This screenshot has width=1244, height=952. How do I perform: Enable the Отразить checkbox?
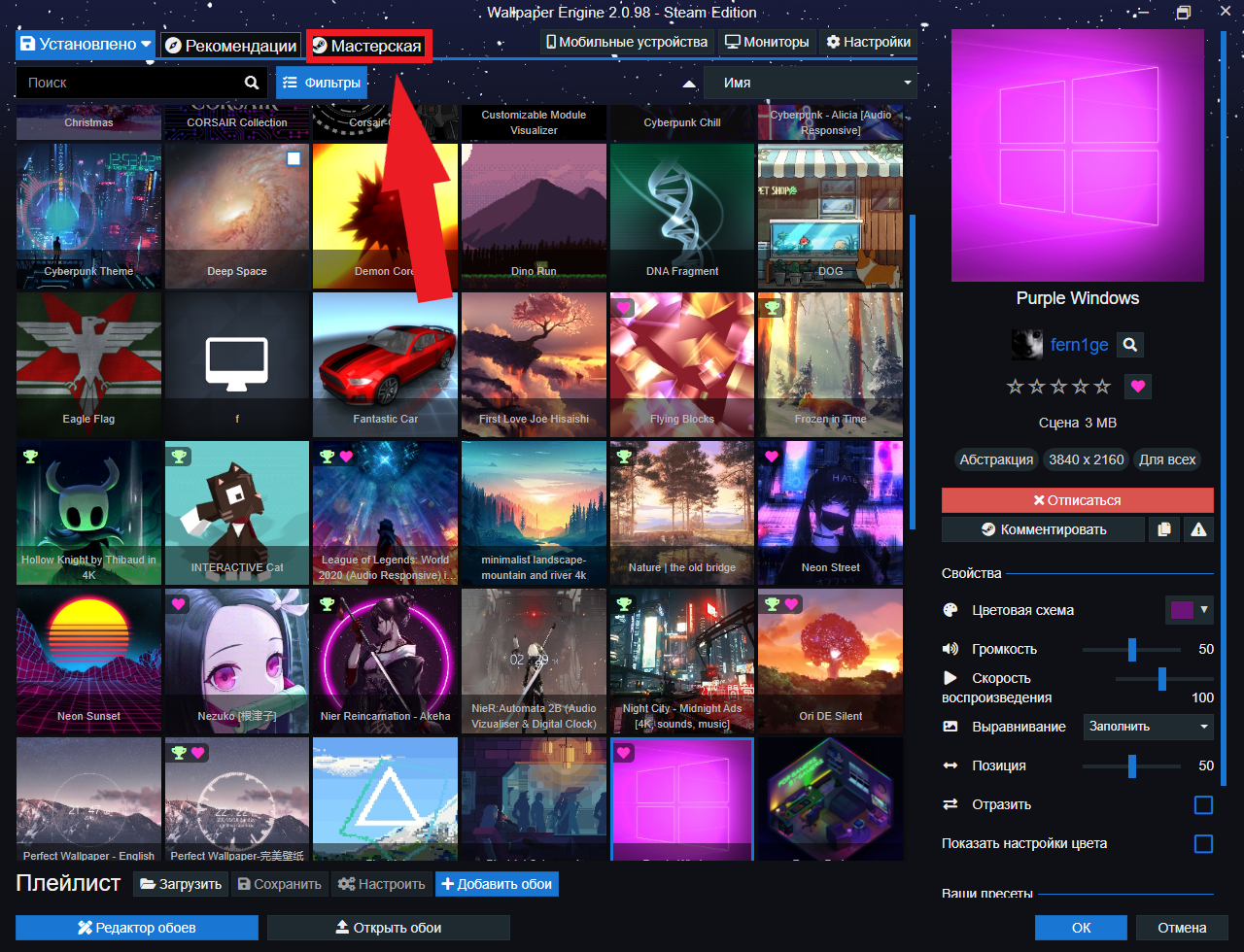coord(1203,804)
